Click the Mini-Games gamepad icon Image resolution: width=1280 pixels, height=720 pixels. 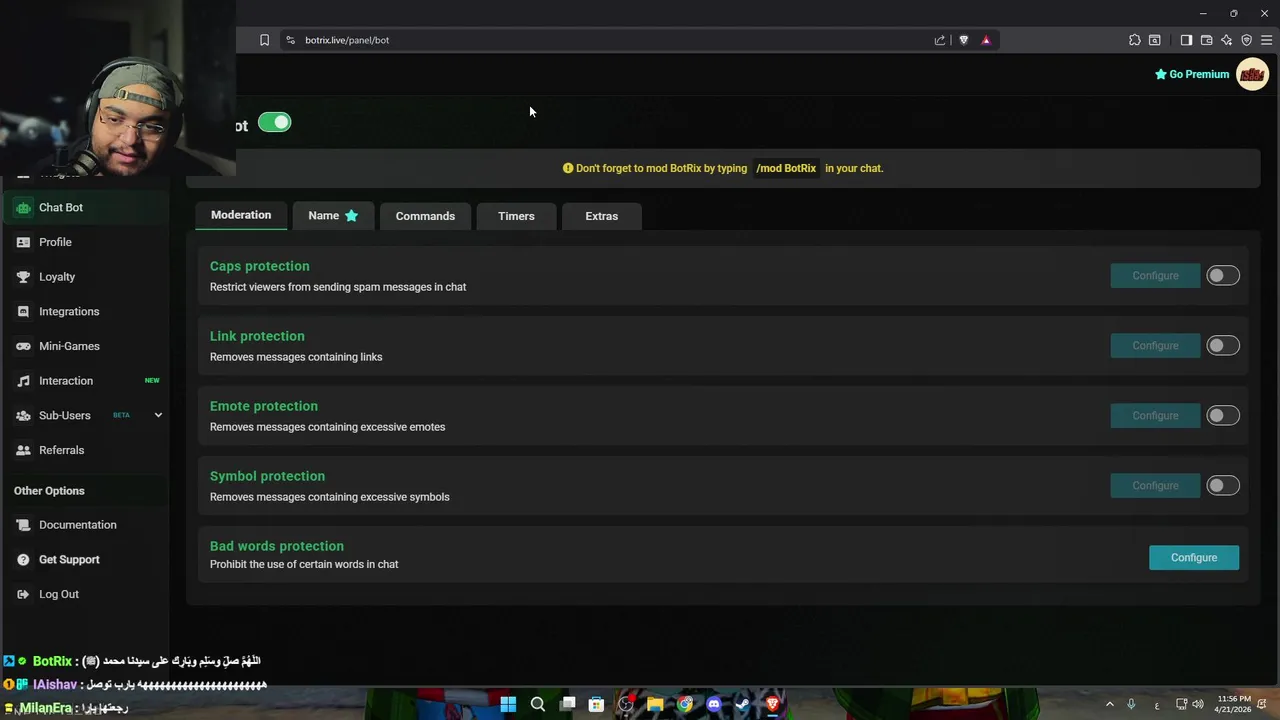[x=23, y=346]
